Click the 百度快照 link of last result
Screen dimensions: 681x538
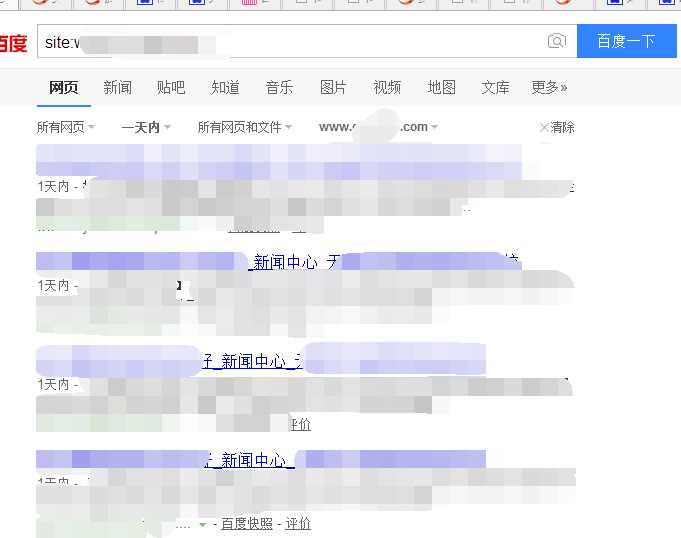tap(247, 524)
